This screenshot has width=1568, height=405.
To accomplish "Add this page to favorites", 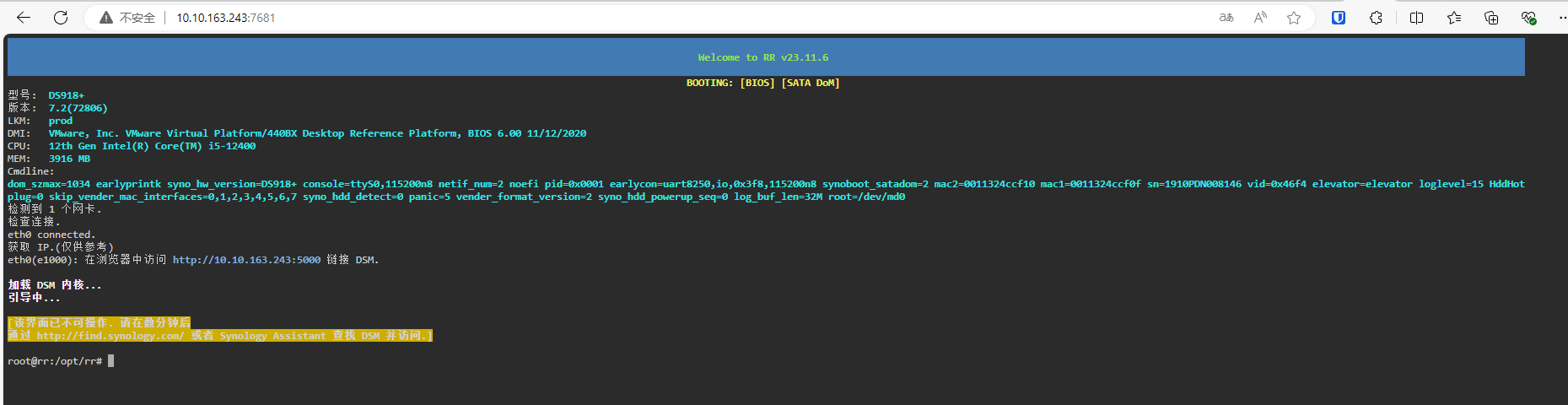I will pos(1294,18).
